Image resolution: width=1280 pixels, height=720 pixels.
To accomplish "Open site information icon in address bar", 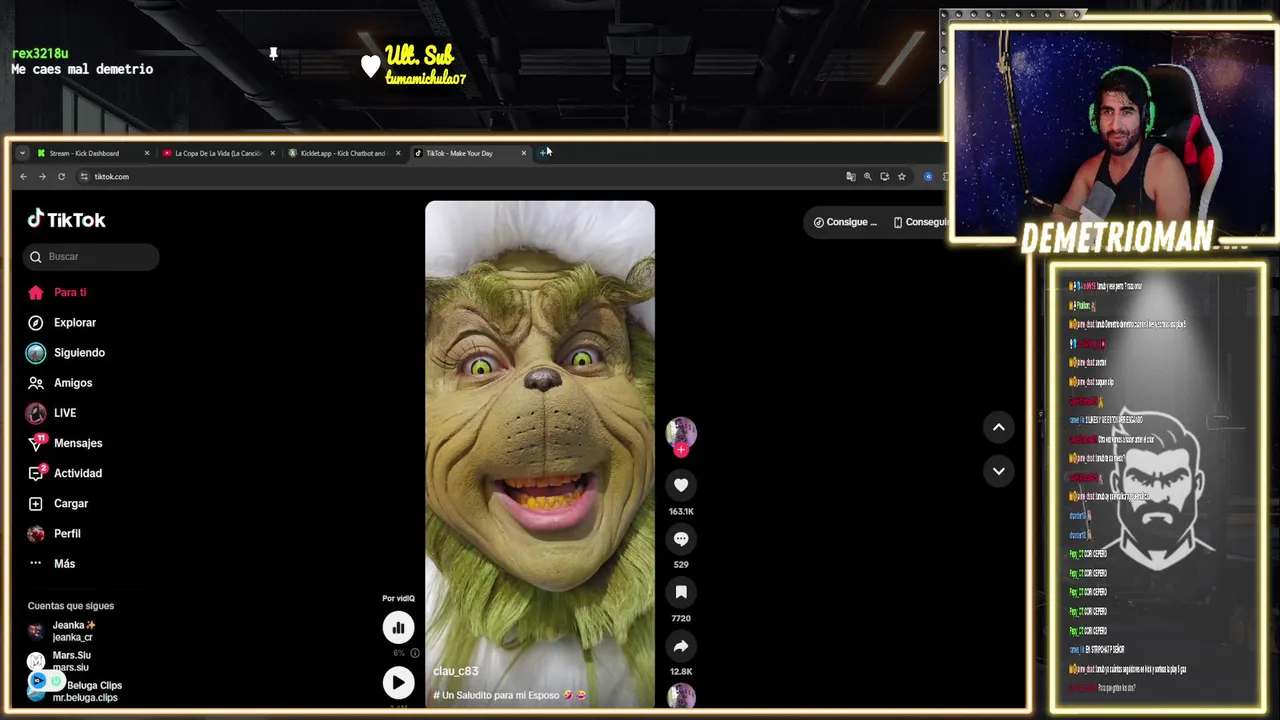I will pos(84,177).
